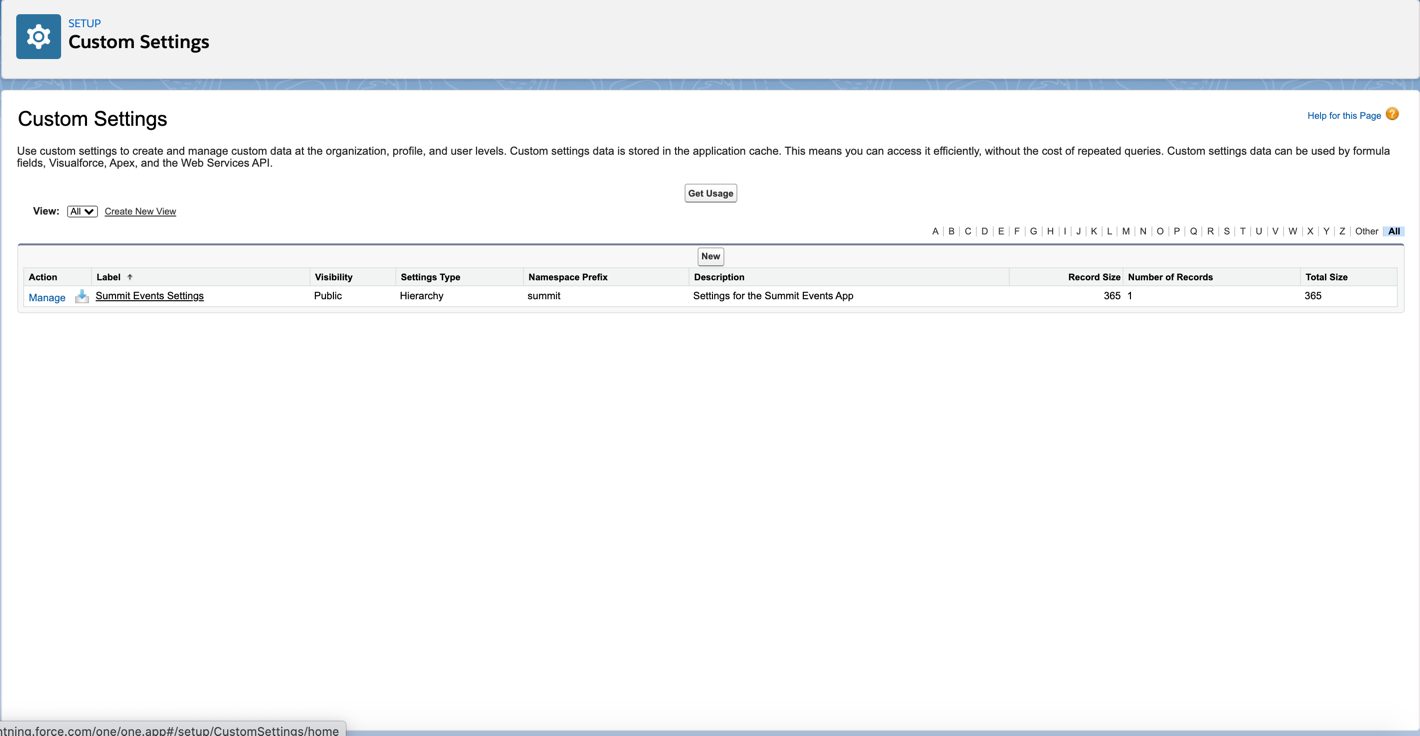This screenshot has height=736, width=1420.
Task: Filter list by letter L
Action: [x=1109, y=231]
